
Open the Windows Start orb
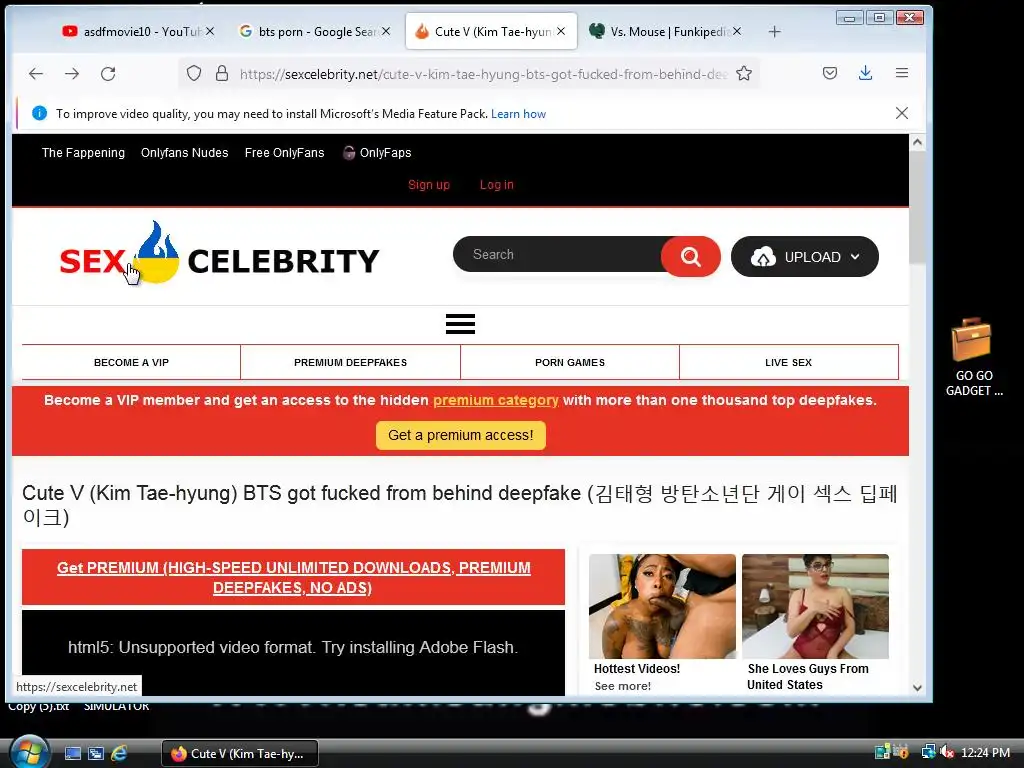29,752
